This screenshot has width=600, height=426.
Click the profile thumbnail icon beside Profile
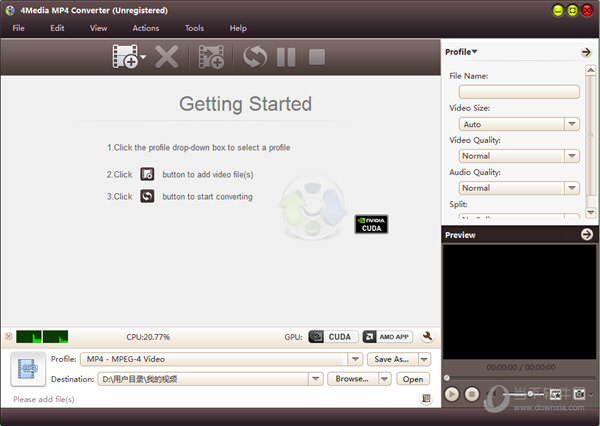click(28, 369)
